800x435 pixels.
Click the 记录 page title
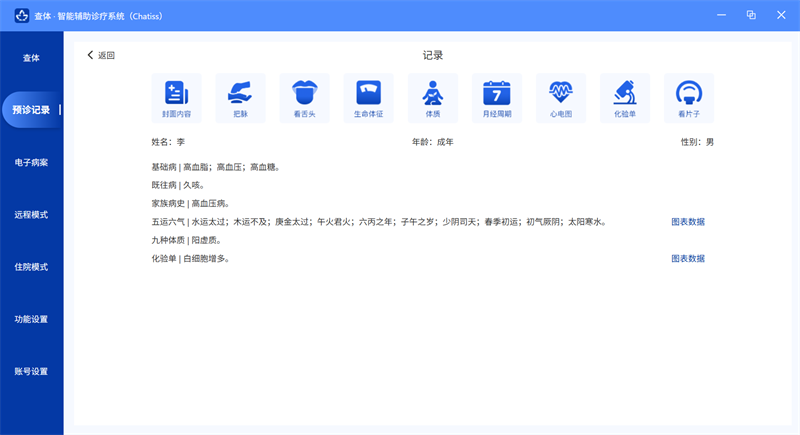pyautogui.click(x=433, y=55)
